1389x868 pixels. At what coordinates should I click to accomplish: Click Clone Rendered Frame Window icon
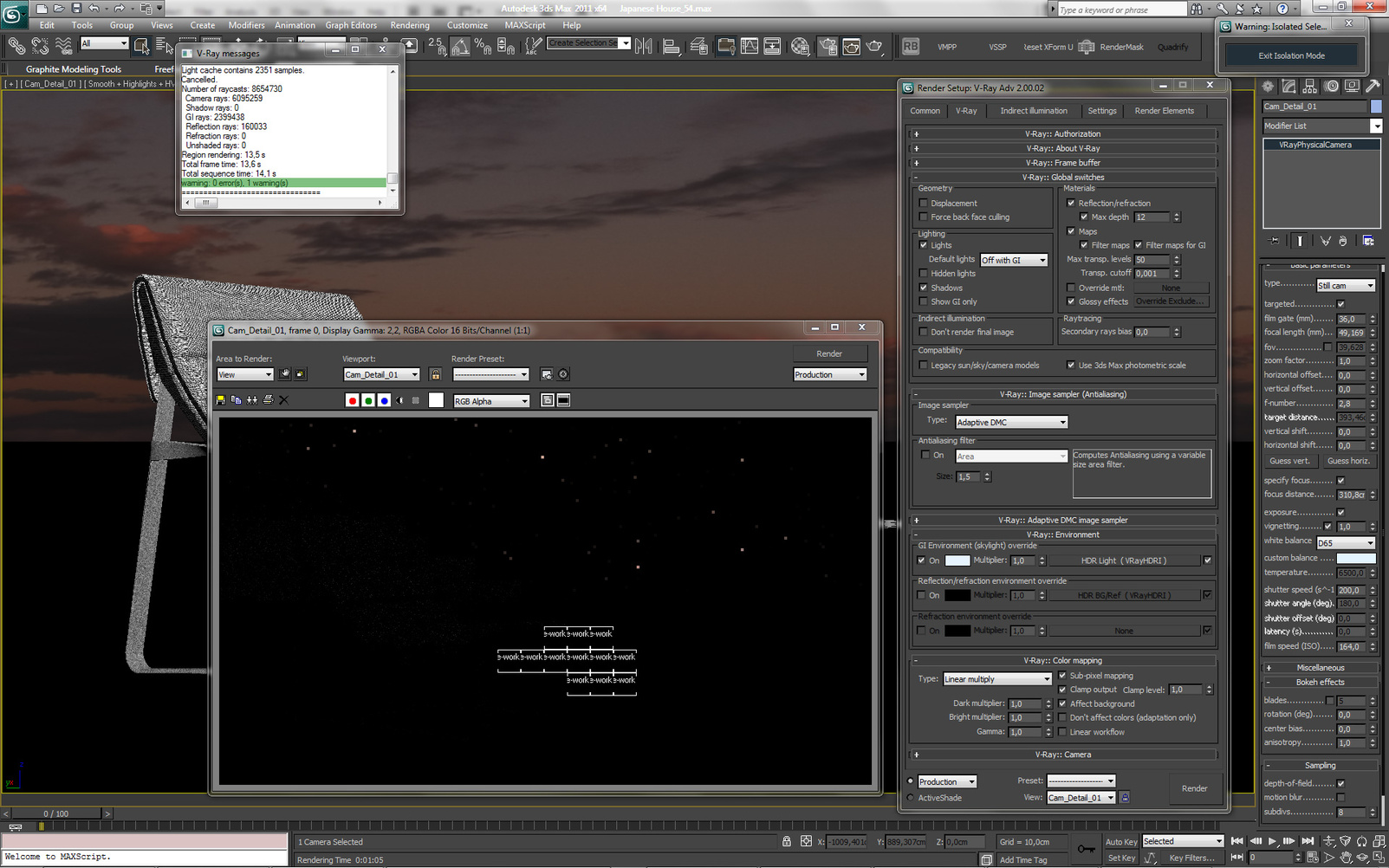pos(252,400)
